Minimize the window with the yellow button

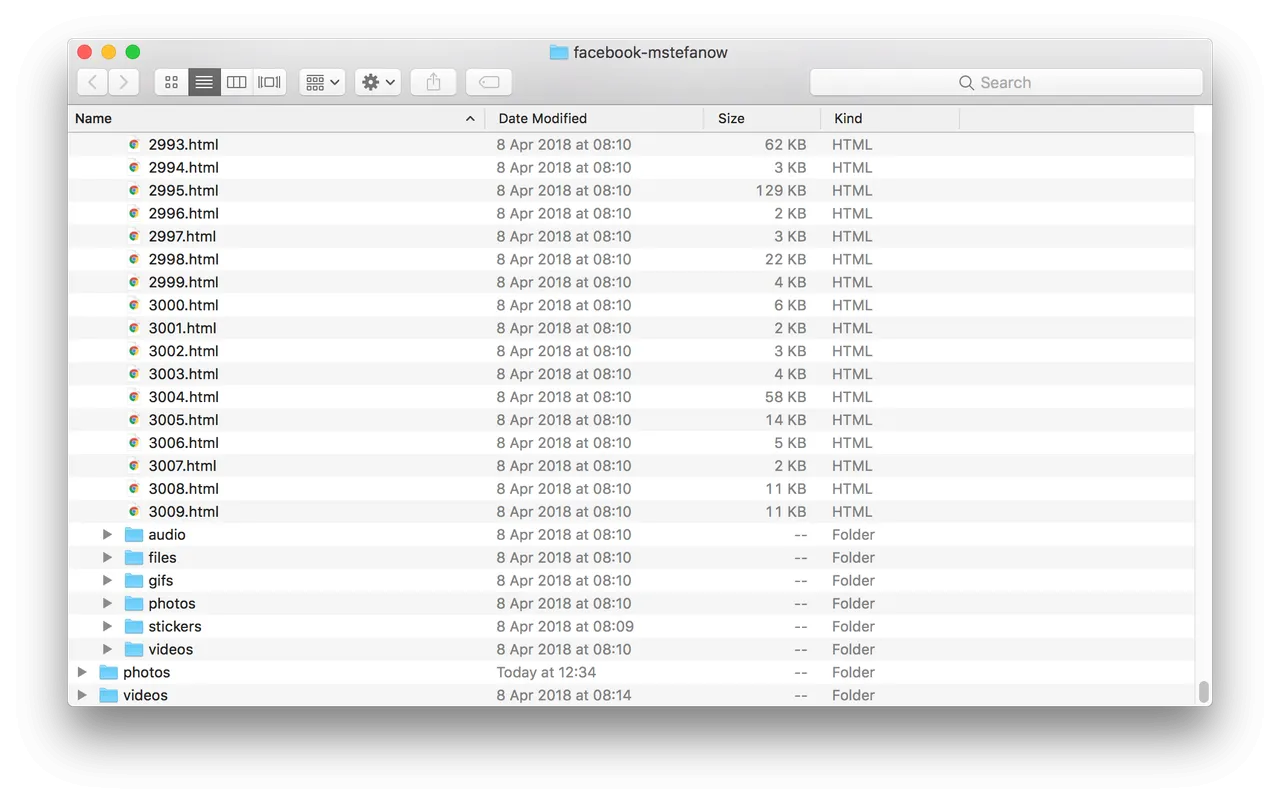(108, 52)
